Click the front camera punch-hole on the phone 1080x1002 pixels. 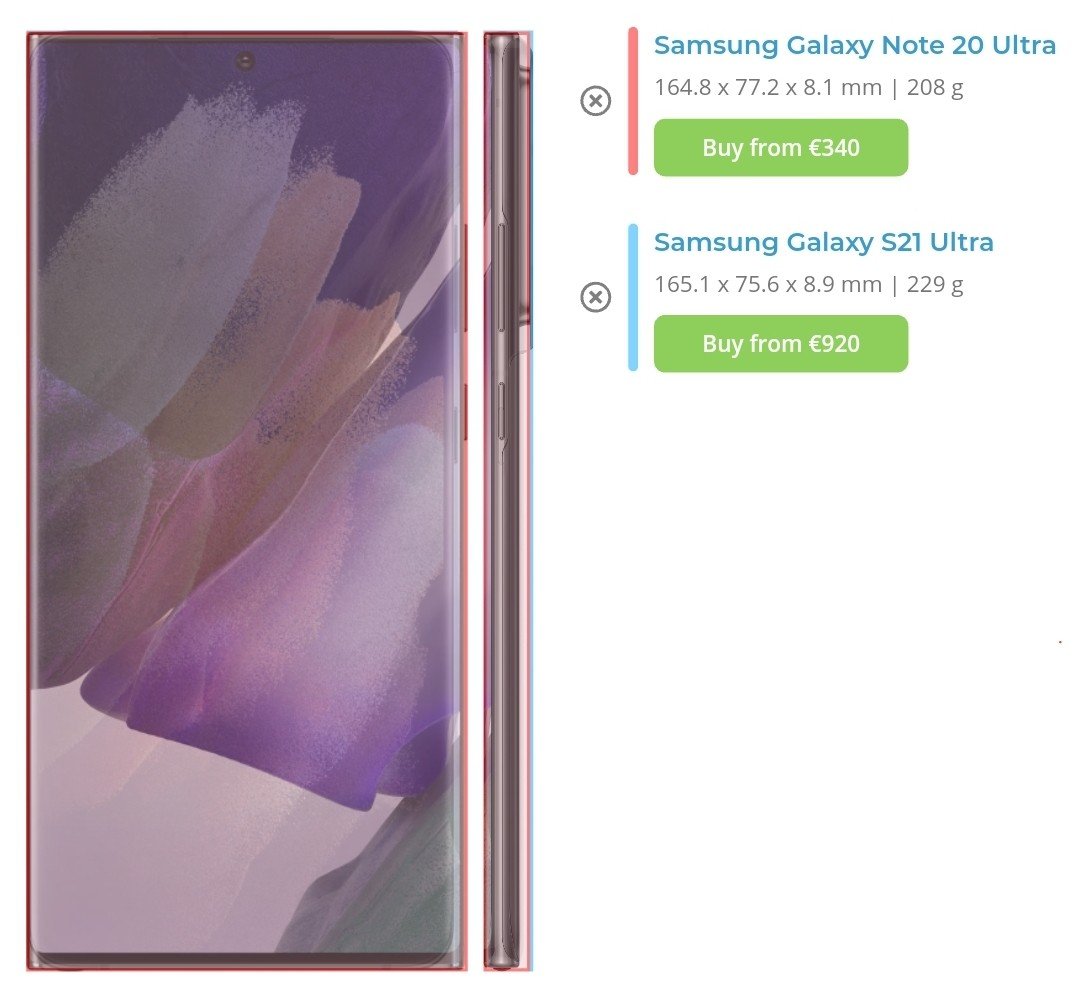[x=245, y=61]
